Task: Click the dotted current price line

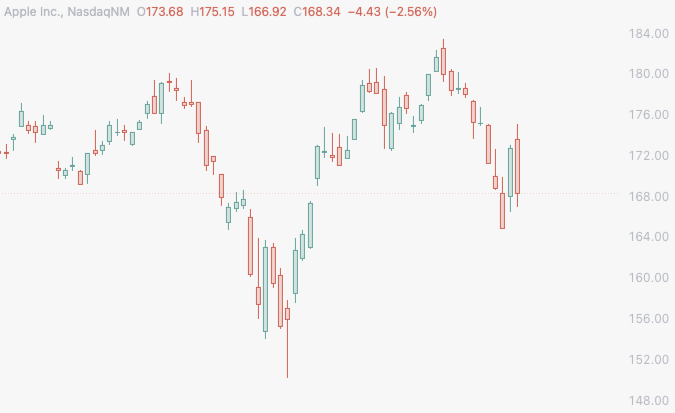Action: 309,193
